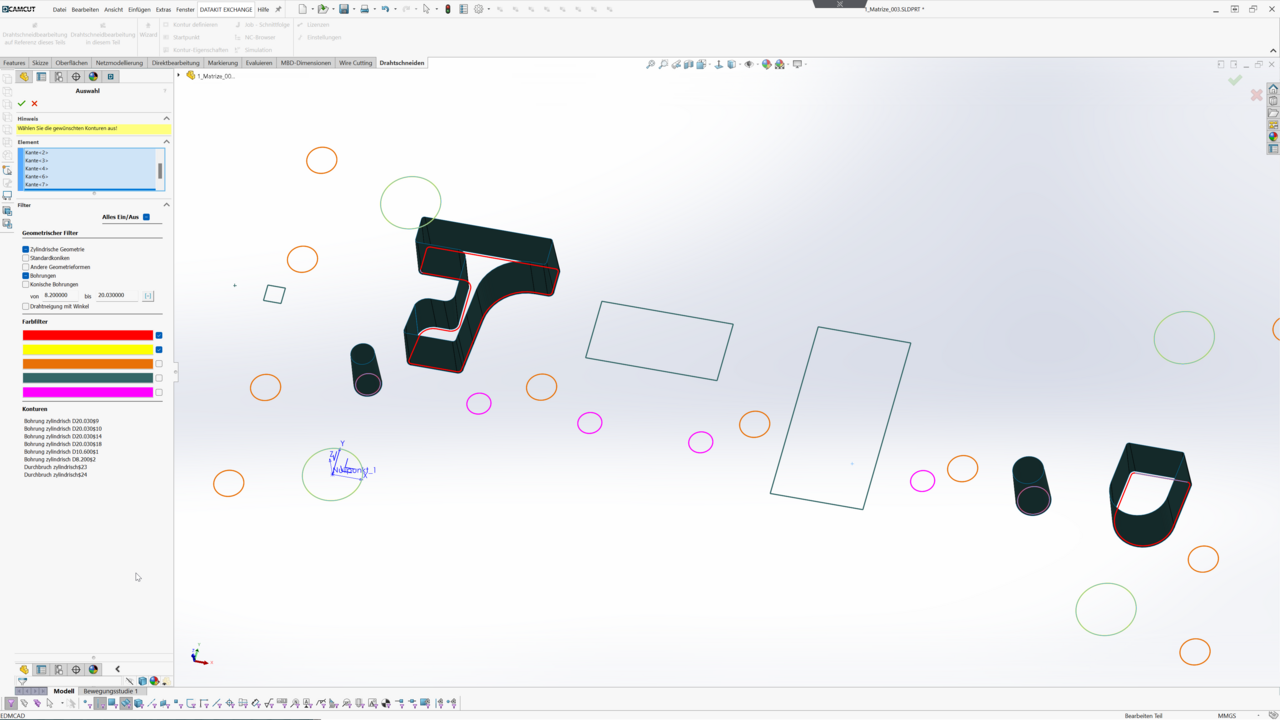Collapse the Filter section chevron

(166, 205)
